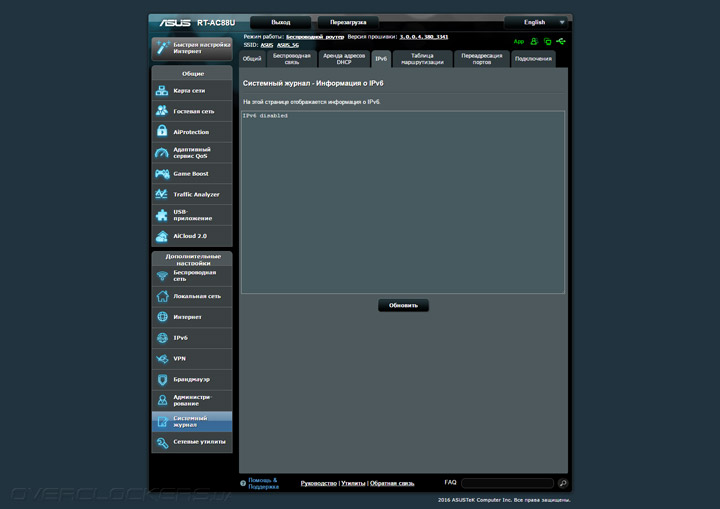
Task: Click the Wireless (Беспроводная сеть) sidebar icon
Action: click(162, 276)
